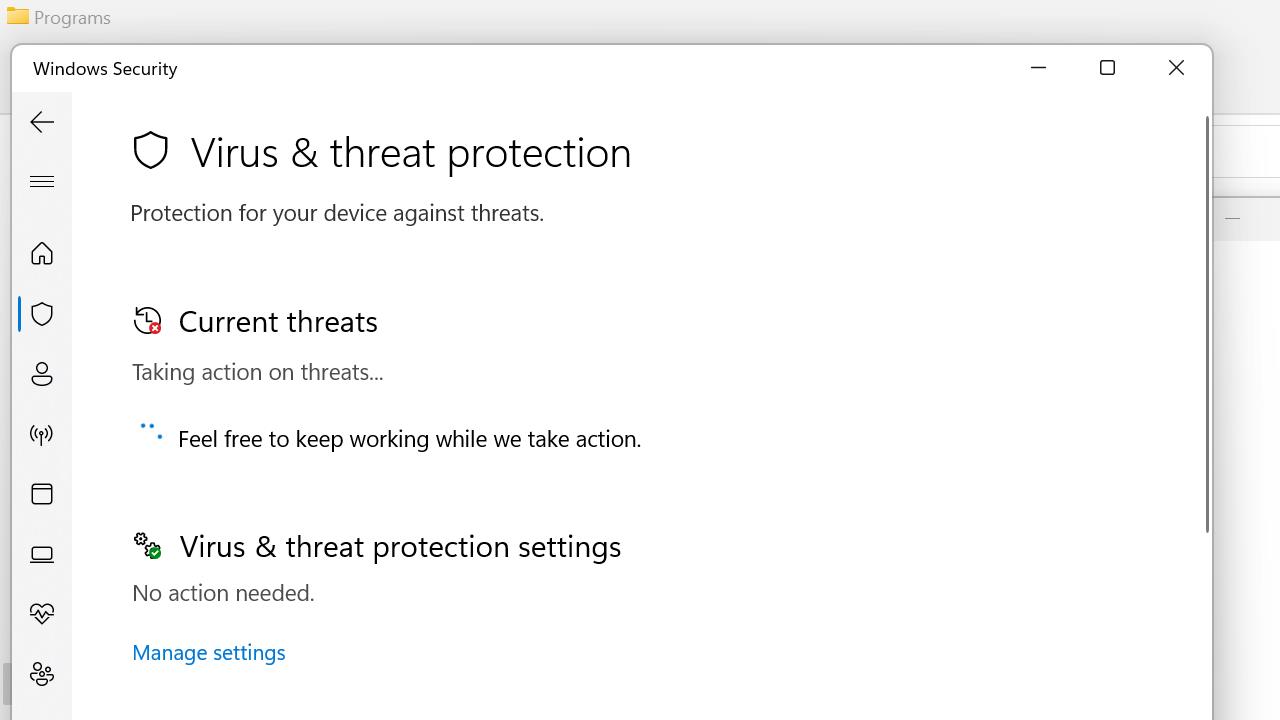Minimize the Windows Security window
The width and height of the screenshot is (1280, 720).
coord(1038,68)
